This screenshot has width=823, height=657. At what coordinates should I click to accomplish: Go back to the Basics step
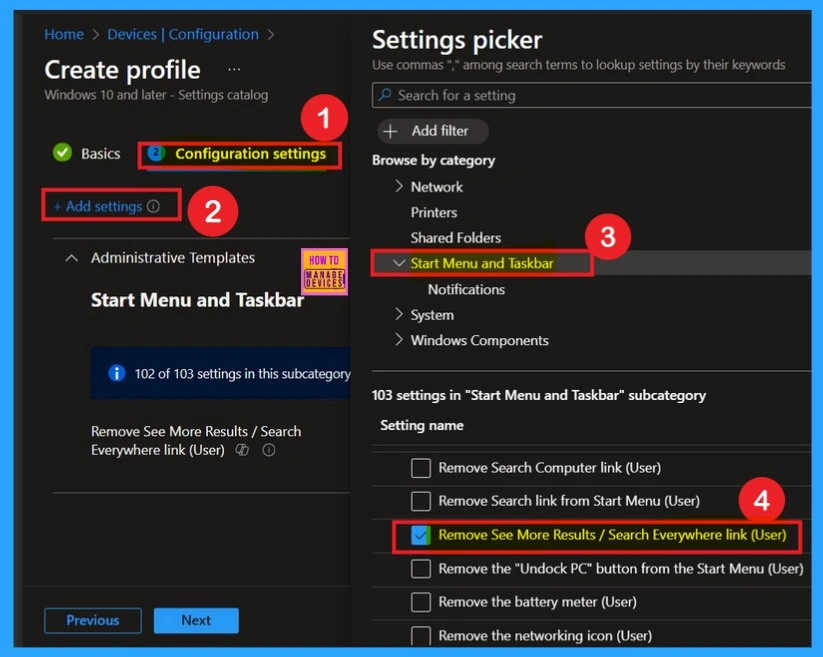(x=99, y=153)
